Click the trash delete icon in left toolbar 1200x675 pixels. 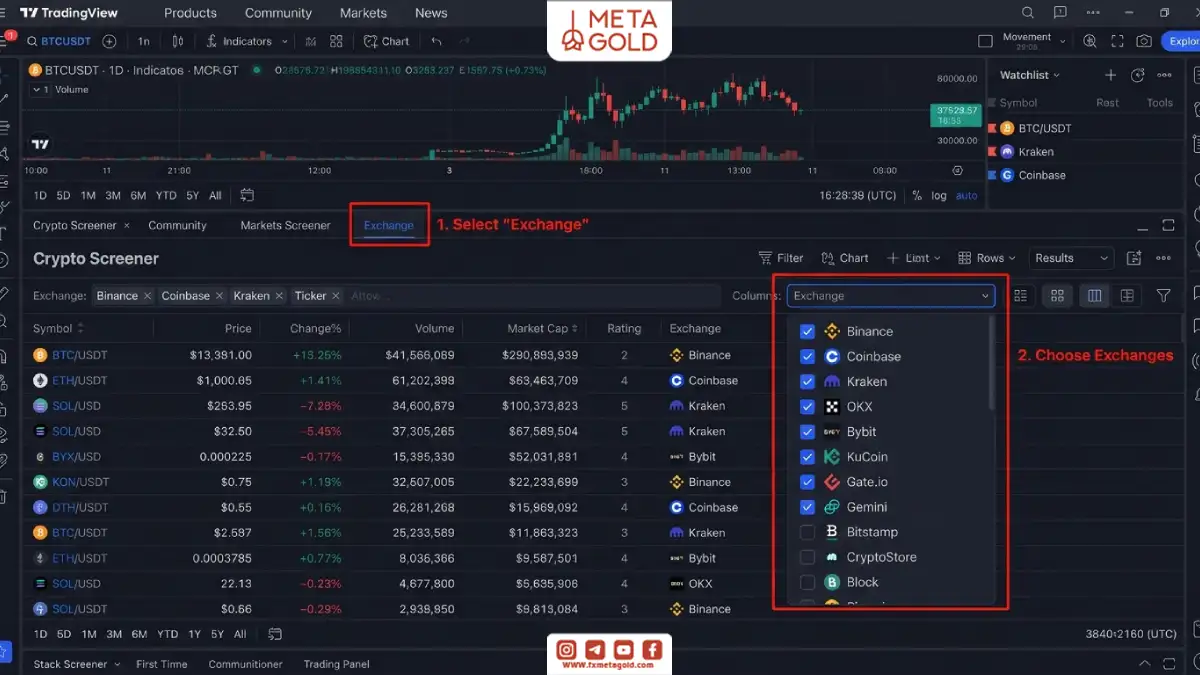coord(4,496)
